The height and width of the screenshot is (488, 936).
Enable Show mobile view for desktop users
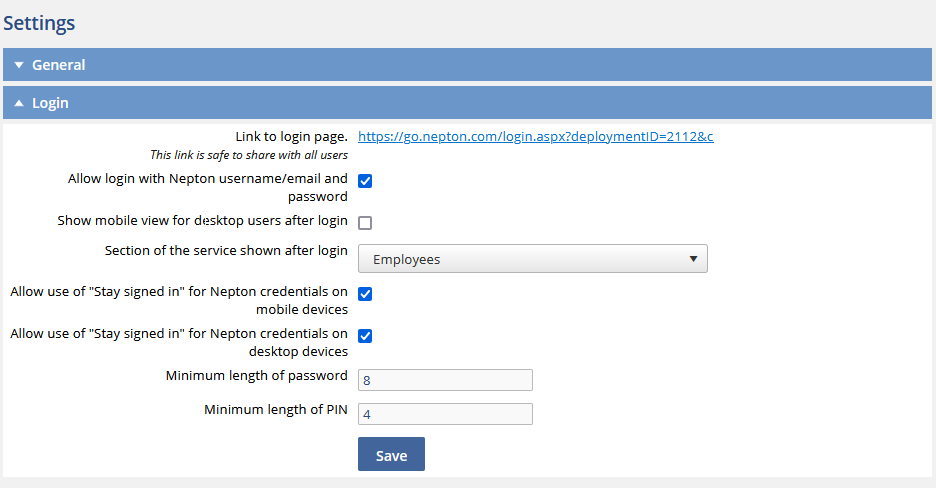365,223
